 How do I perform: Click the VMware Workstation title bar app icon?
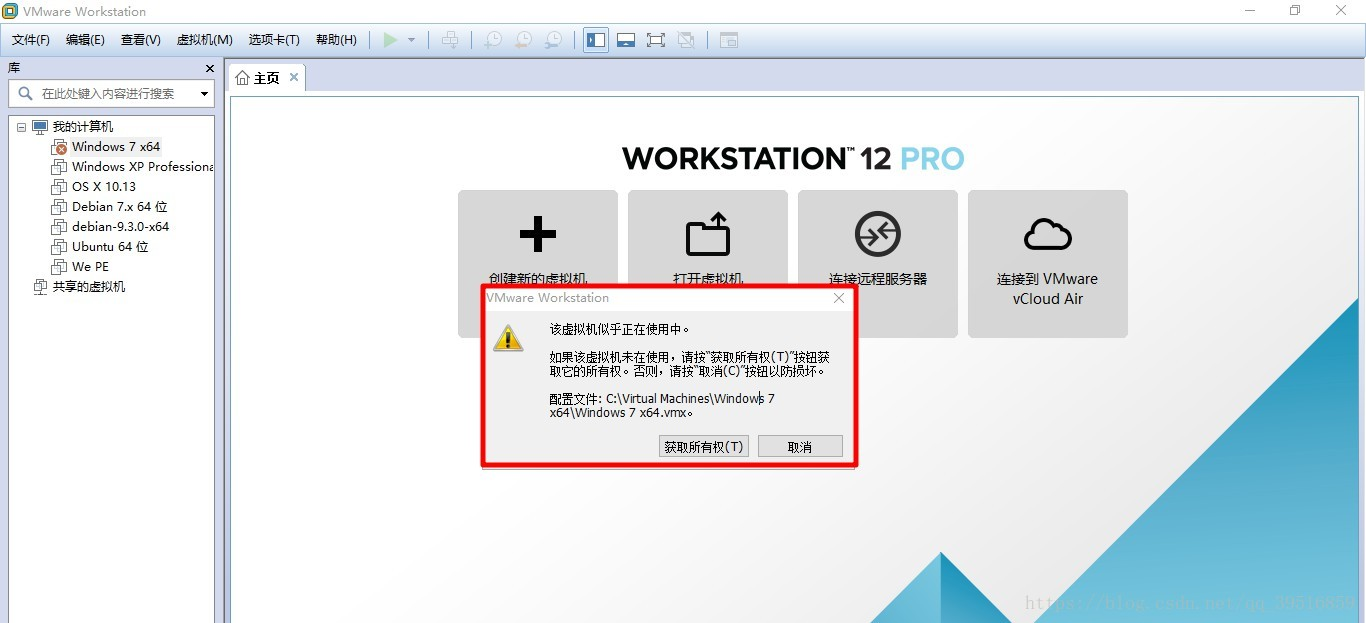coord(10,11)
